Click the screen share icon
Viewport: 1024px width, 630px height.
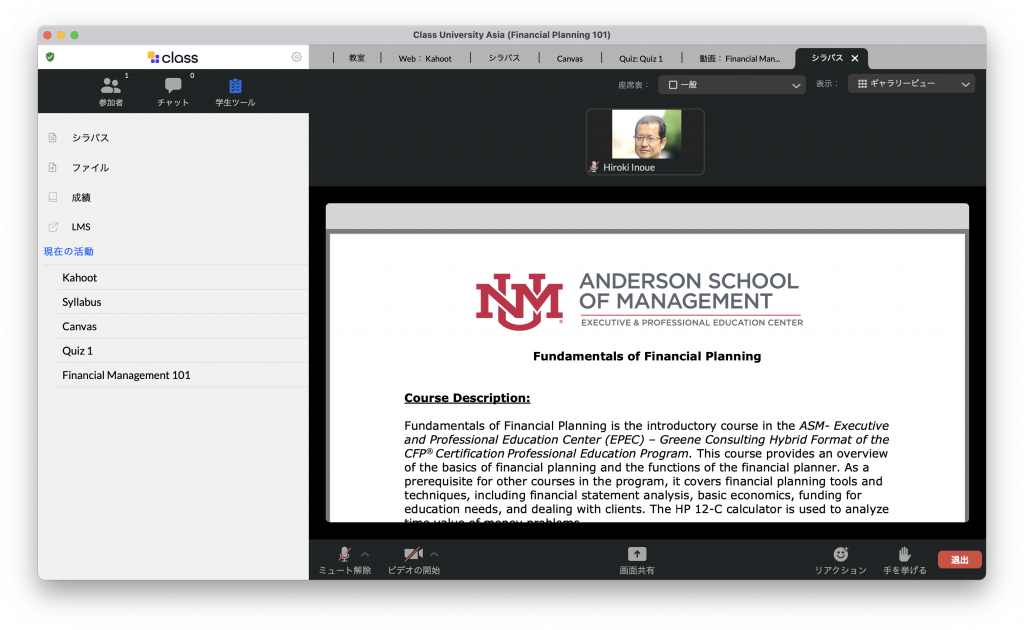pyautogui.click(x=637, y=554)
